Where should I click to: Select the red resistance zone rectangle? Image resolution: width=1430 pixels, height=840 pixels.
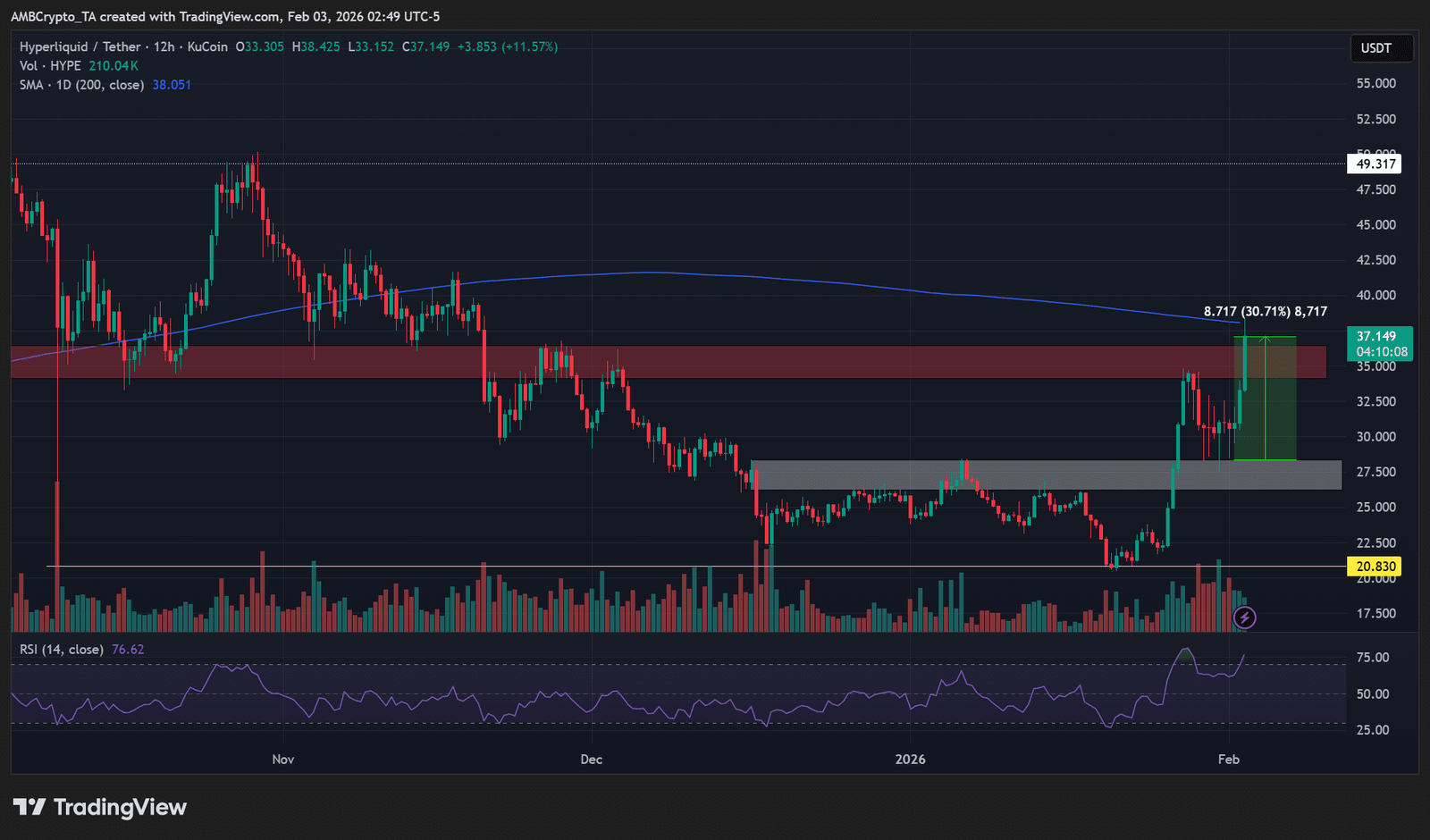(626, 362)
